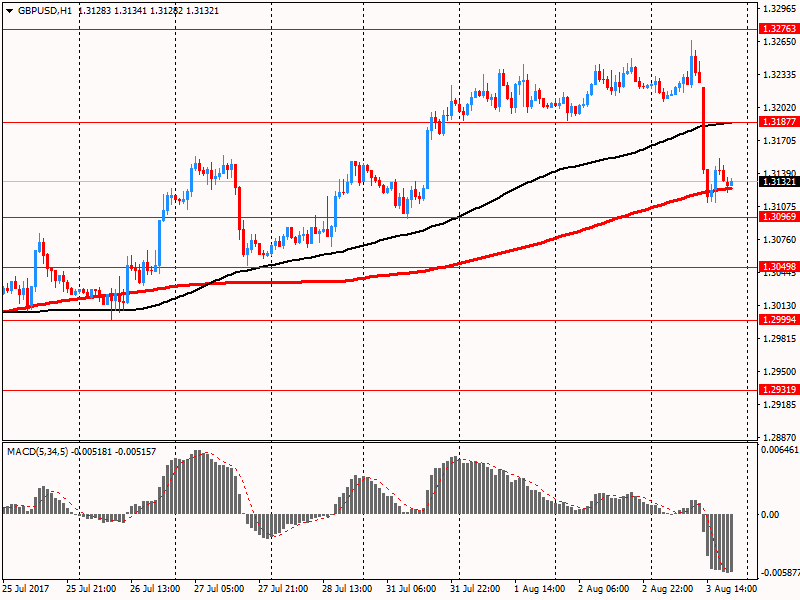Click the 1.29500 price scale value
Viewport: 800px width, 600px height.
[x=779, y=372]
